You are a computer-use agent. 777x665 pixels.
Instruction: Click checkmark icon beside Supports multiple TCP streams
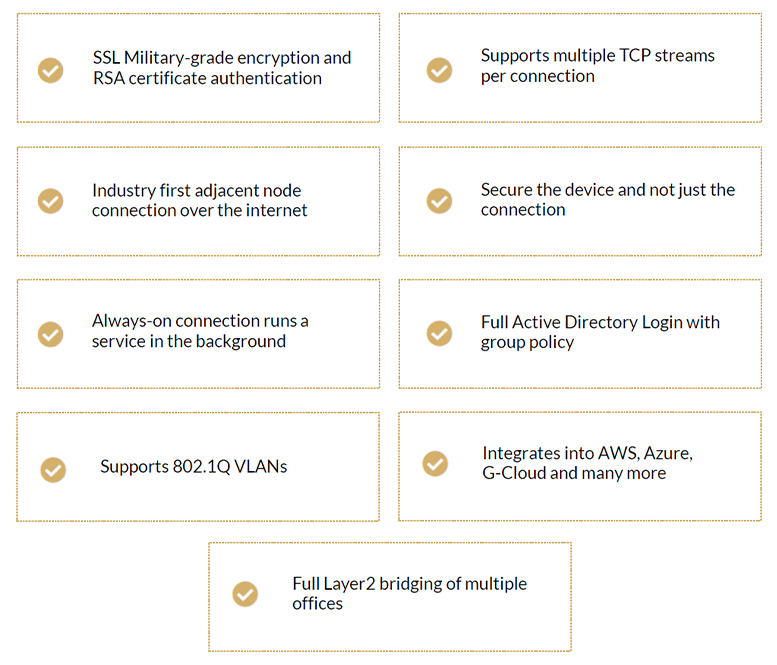(x=440, y=70)
